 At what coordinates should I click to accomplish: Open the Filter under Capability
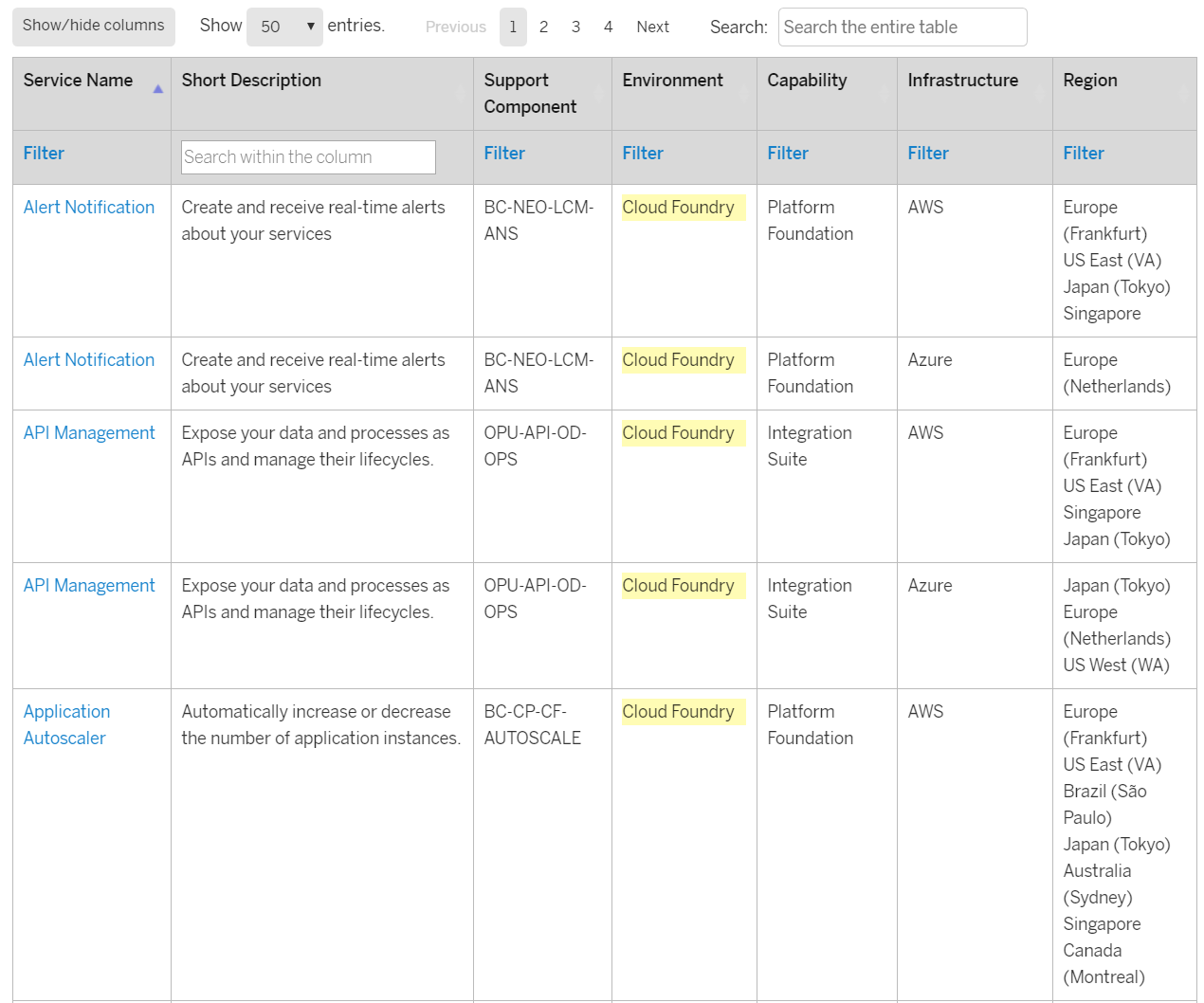[x=788, y=153]
